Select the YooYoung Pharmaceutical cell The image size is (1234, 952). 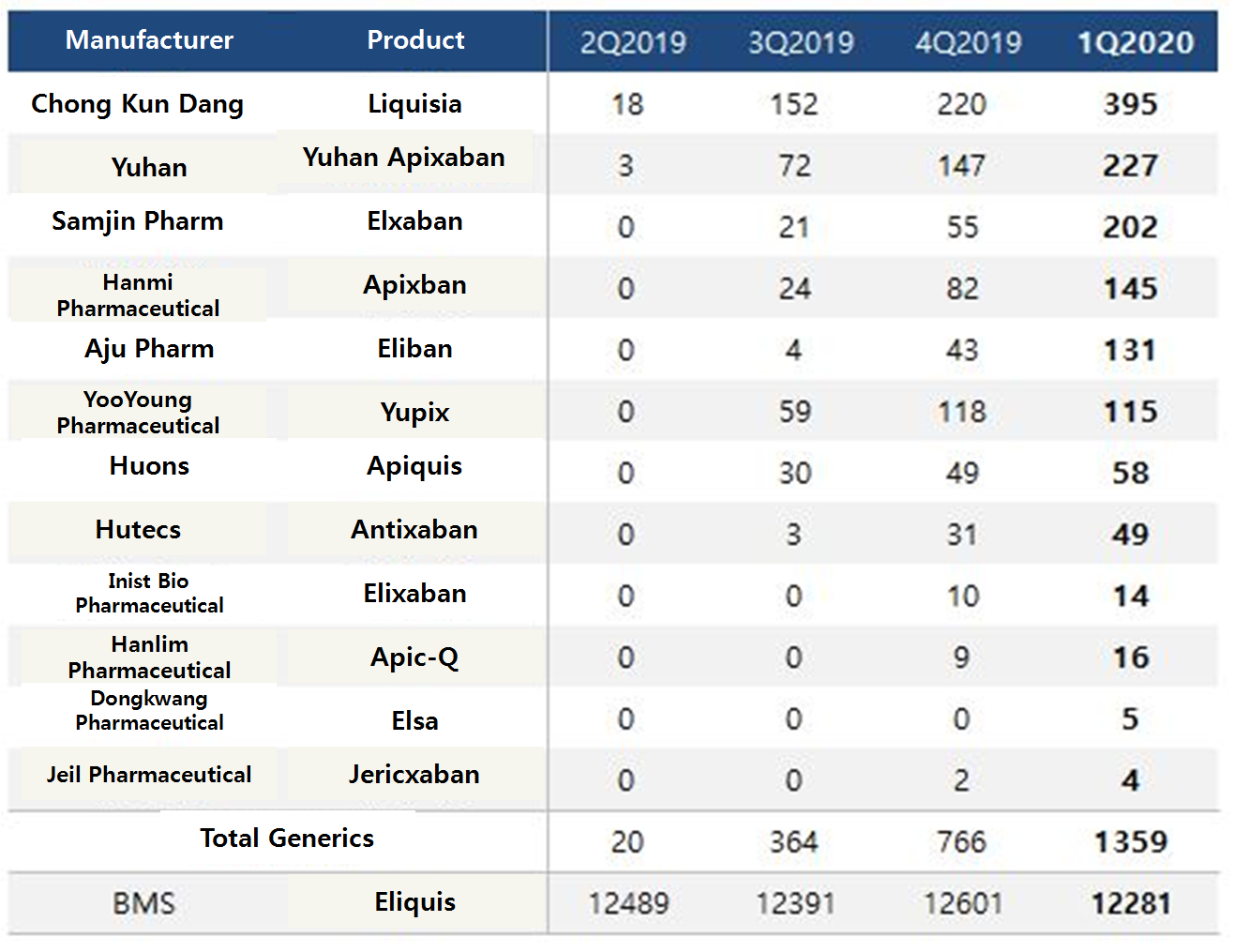pos(138,413)
